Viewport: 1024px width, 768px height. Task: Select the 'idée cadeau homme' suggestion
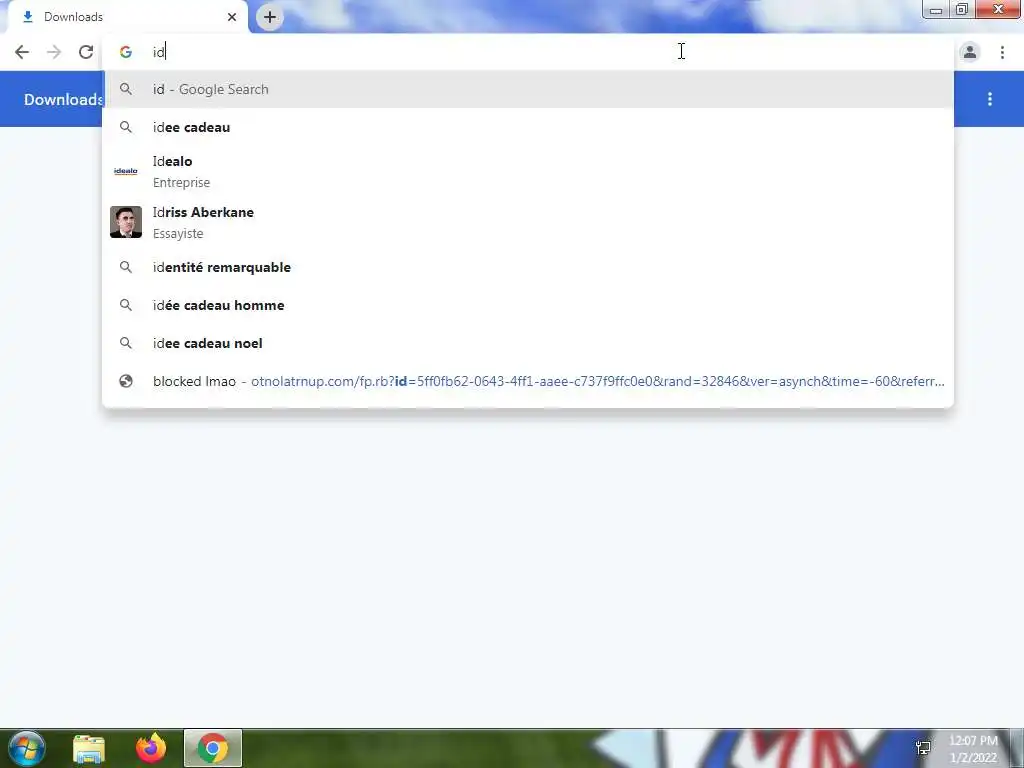(x=528, y=305)
